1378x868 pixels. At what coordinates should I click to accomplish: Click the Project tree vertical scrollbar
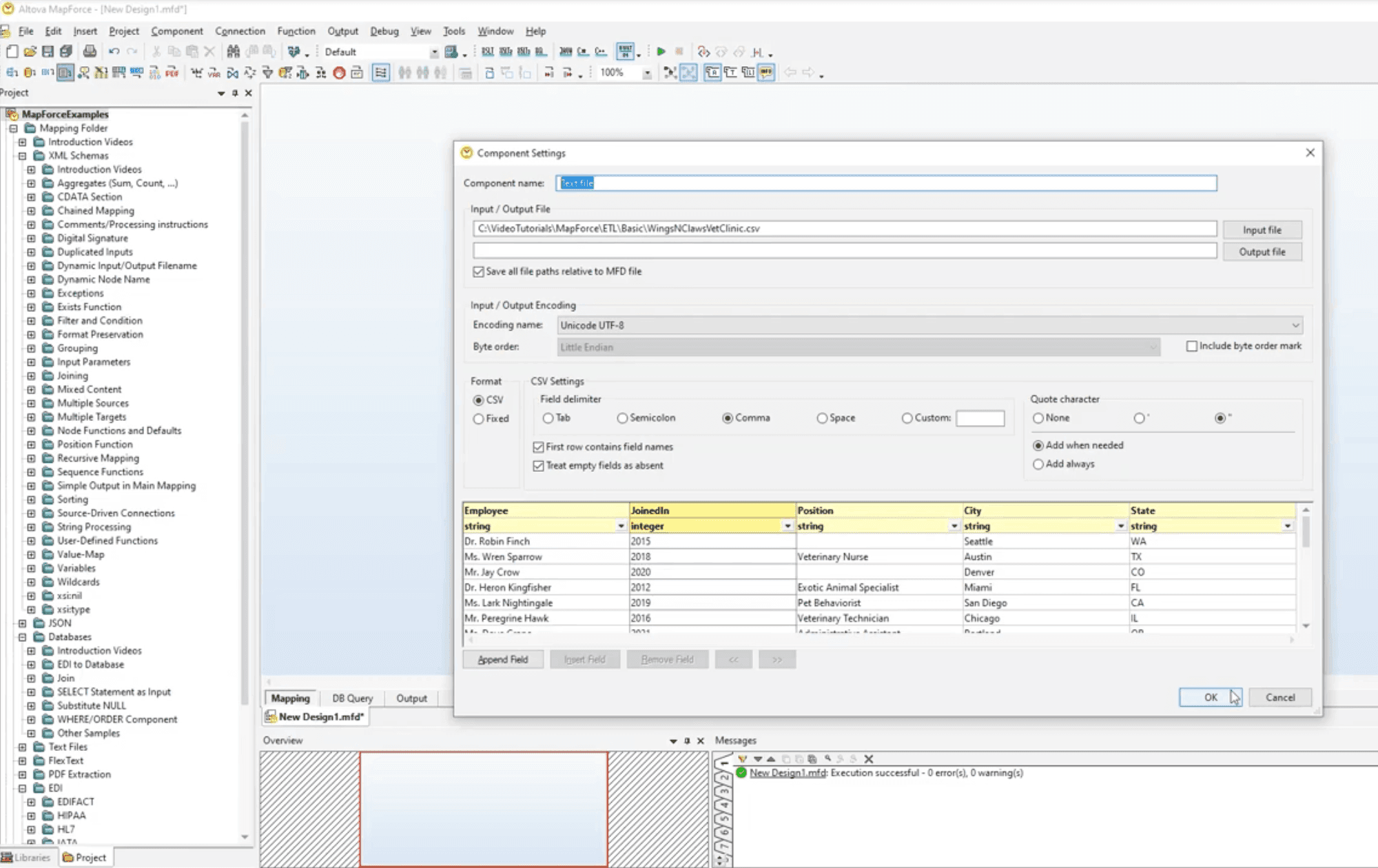[245, 413]
